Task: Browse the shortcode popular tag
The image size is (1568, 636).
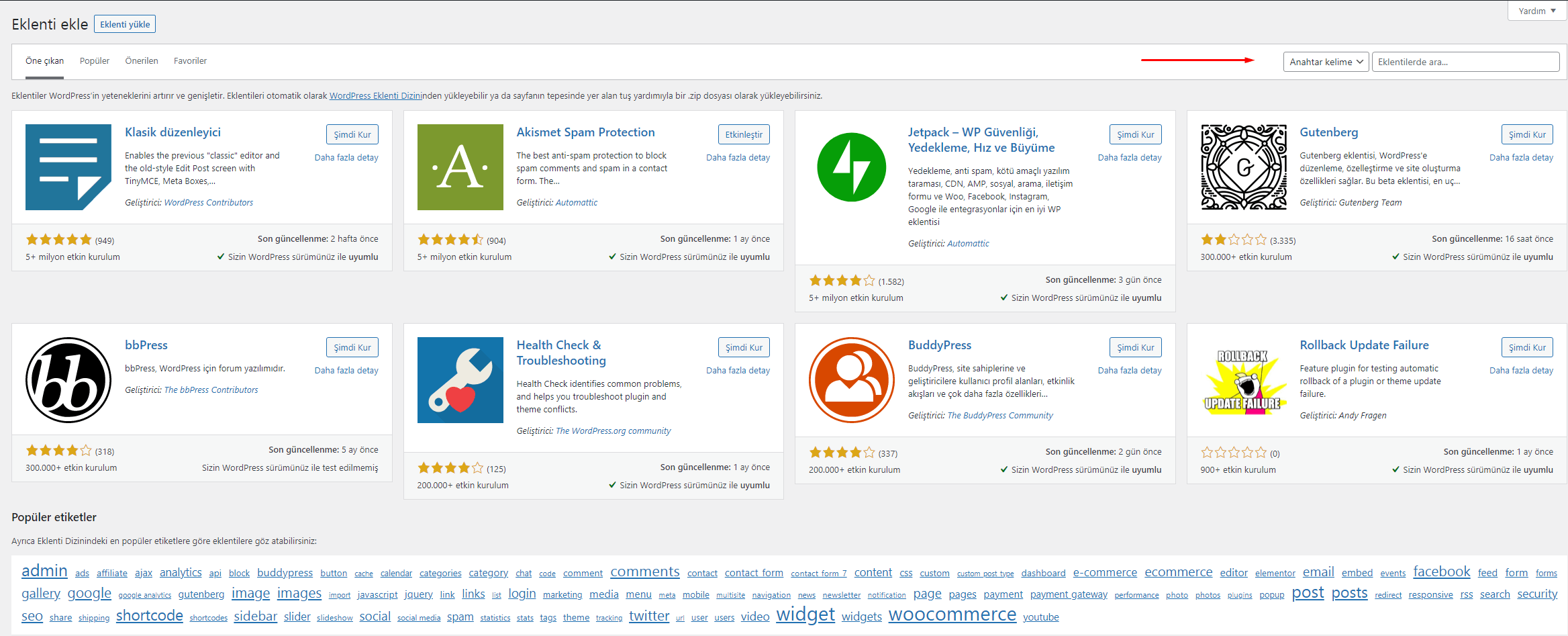Action: pos(150,616)
